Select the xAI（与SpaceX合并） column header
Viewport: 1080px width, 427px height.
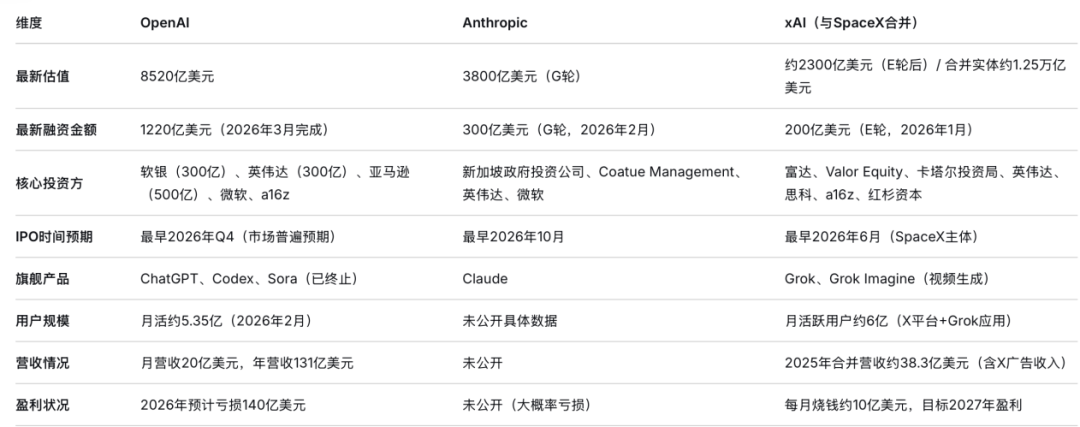tap(864, 22)
